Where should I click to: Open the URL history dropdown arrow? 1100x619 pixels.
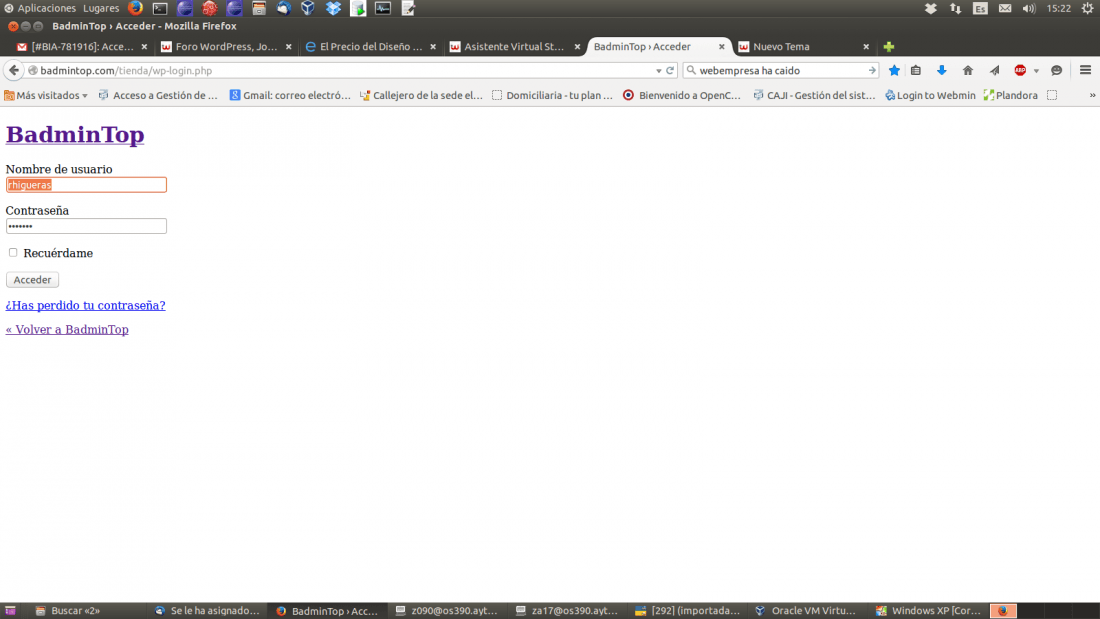[658, 71]
